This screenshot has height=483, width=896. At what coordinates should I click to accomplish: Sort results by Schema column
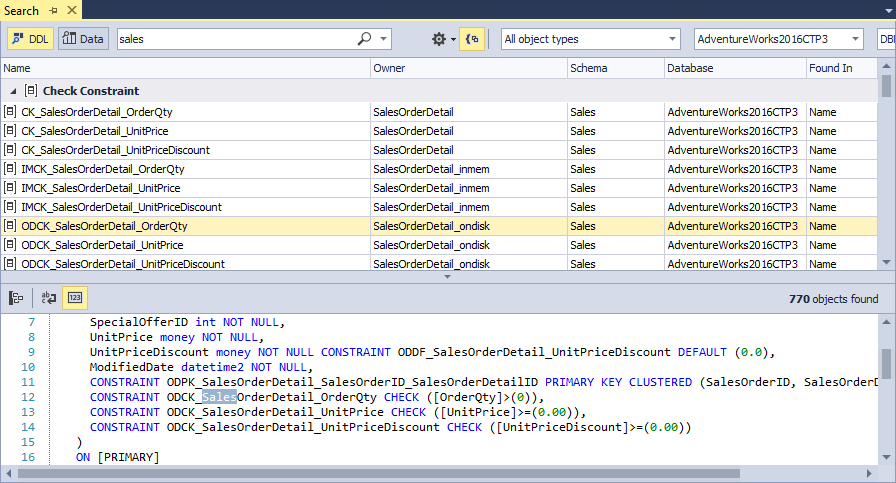coord(614,68)
